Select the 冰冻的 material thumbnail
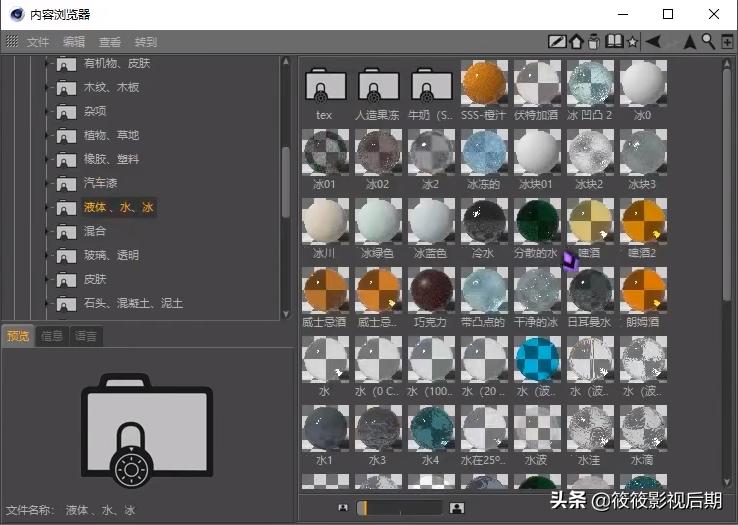 (x=484, y=152)
